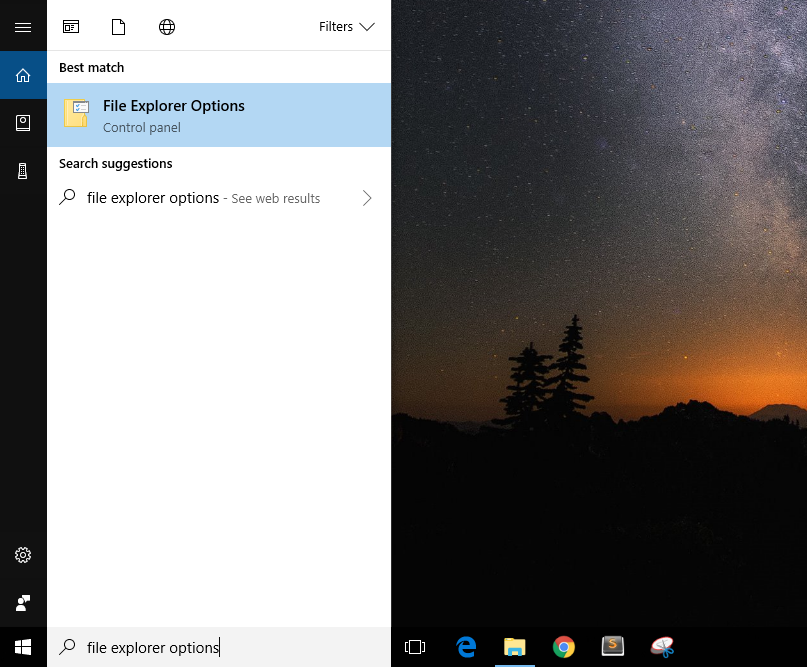Click the Start button

[x=18, y=647]
